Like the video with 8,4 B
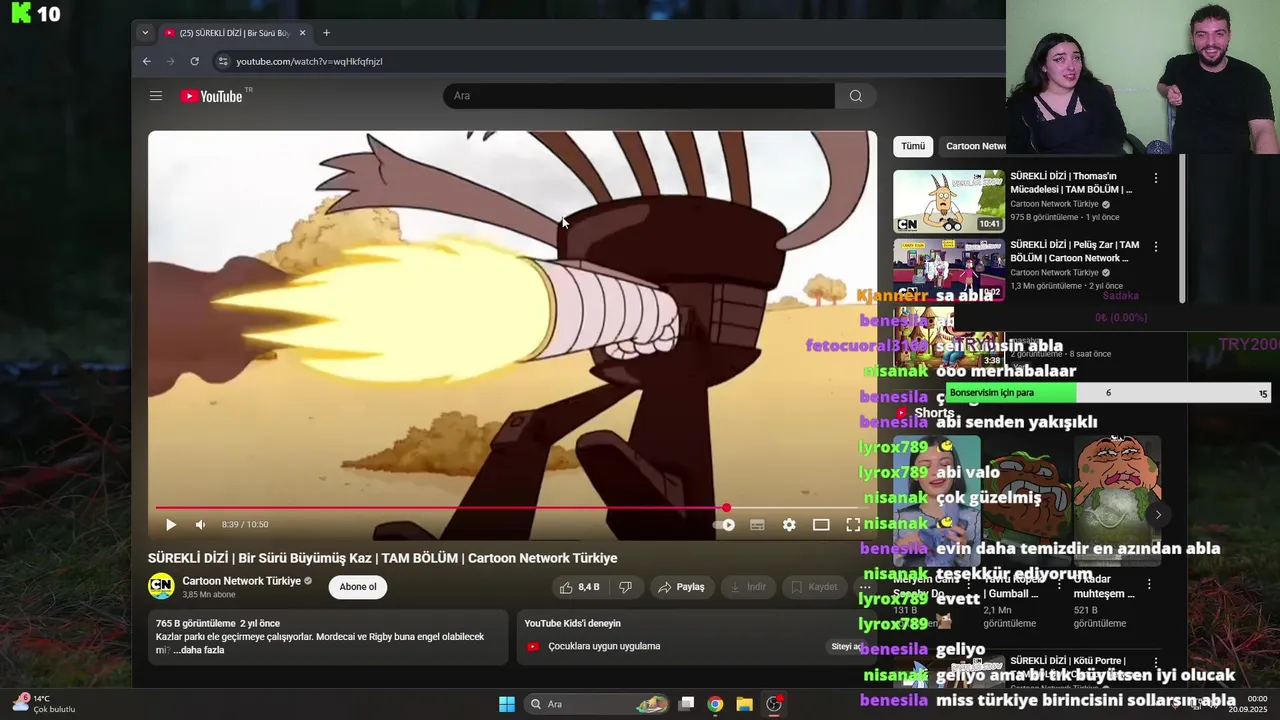The height and width of the screenshot is (720, 1280). click(579, 587)
